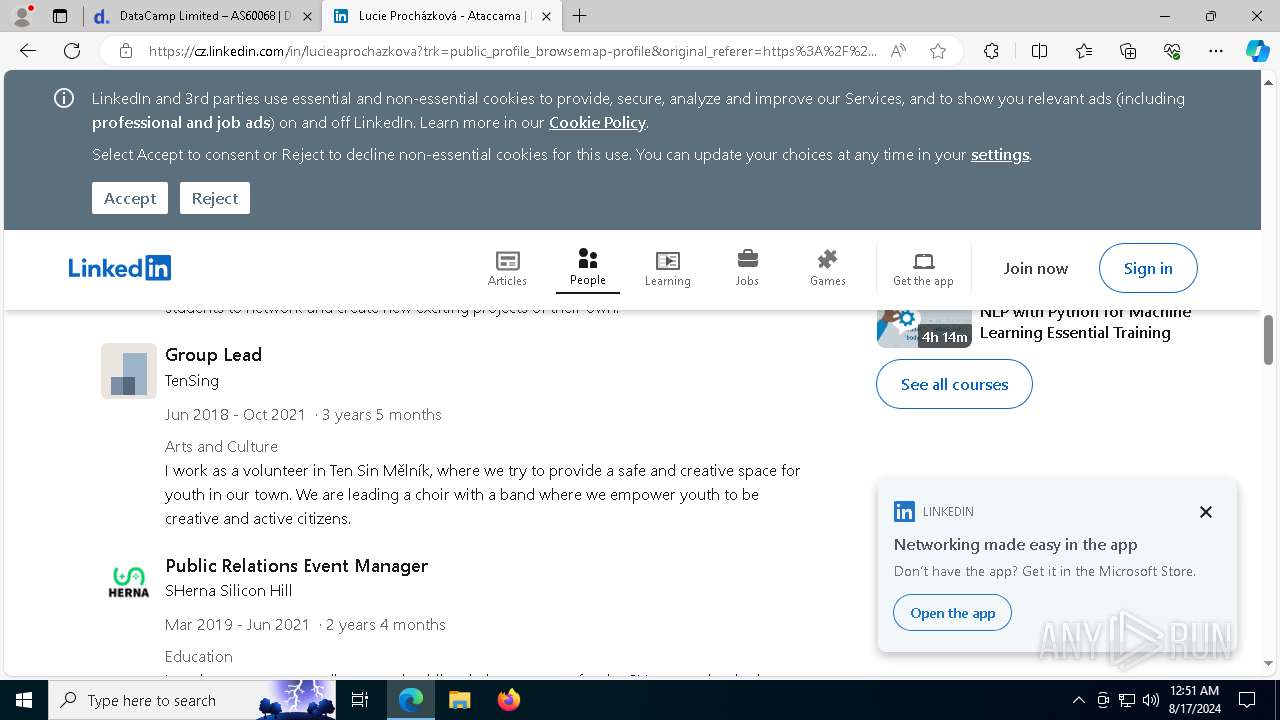Click the Group Lead title

point(213,354)
